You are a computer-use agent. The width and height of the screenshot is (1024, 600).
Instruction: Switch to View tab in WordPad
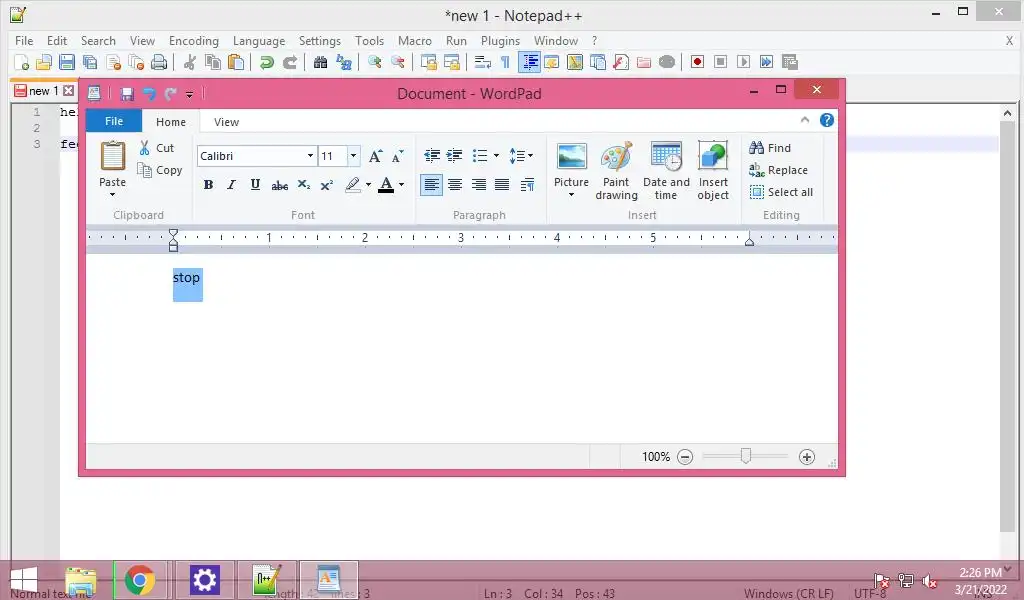(x=226, y=122)
